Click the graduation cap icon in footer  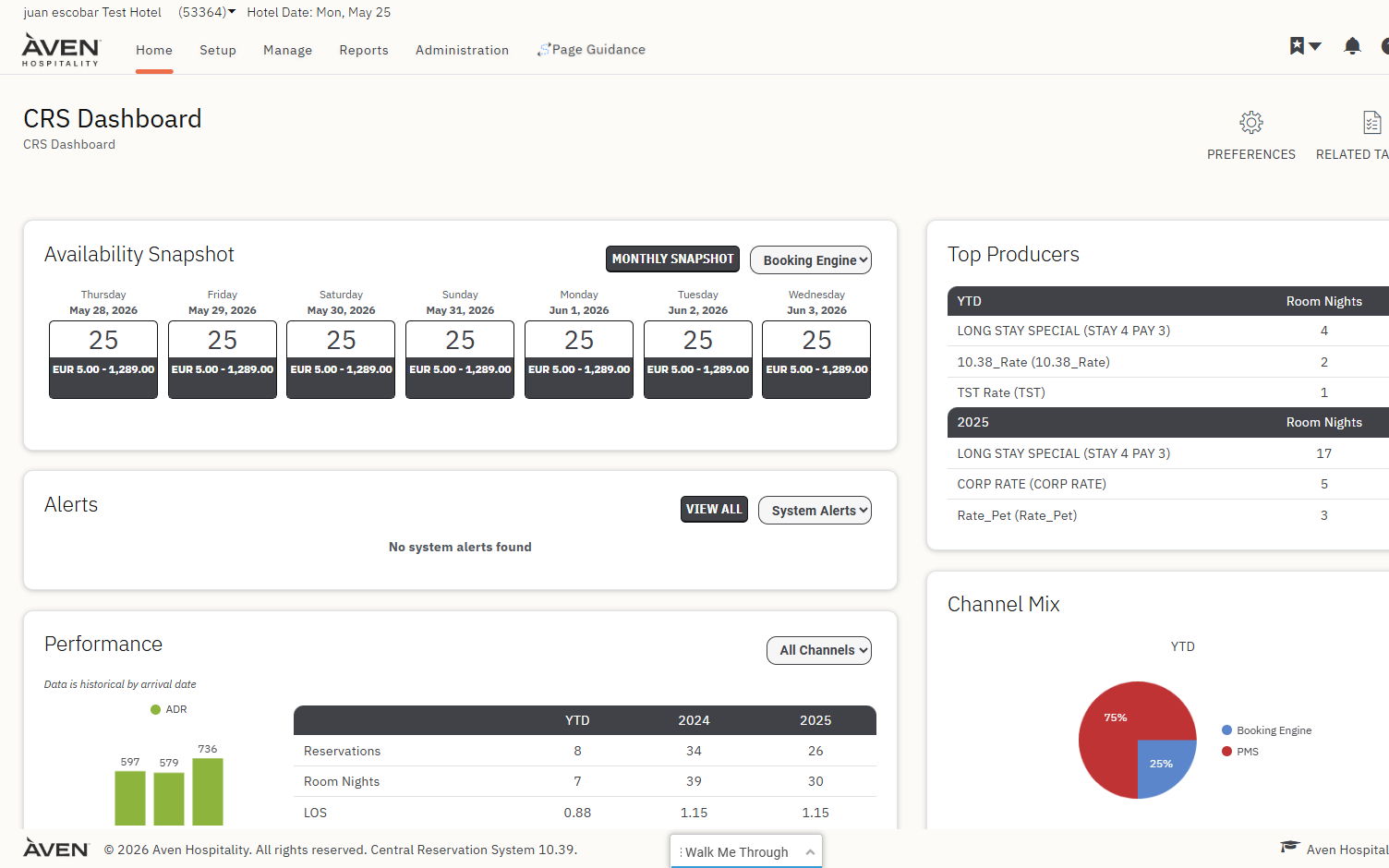[1289, 847]
